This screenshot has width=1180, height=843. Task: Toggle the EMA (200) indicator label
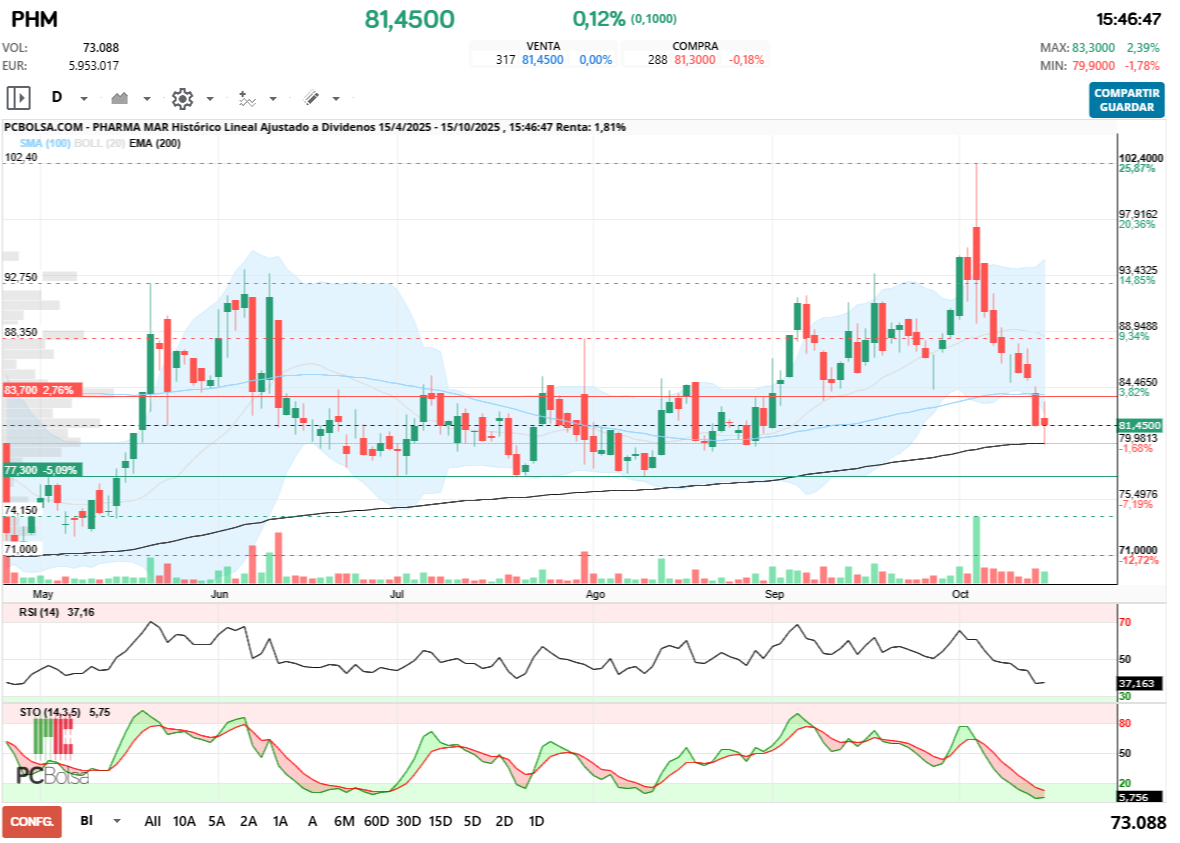point(155,143)
